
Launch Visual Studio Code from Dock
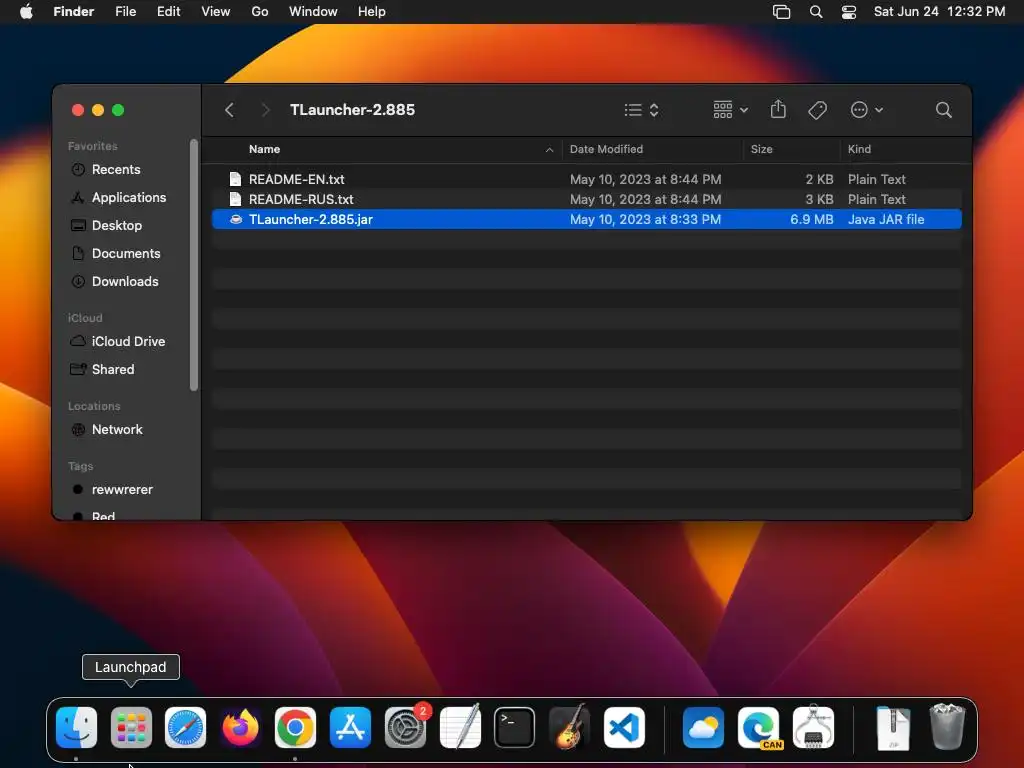click(624, 727)
